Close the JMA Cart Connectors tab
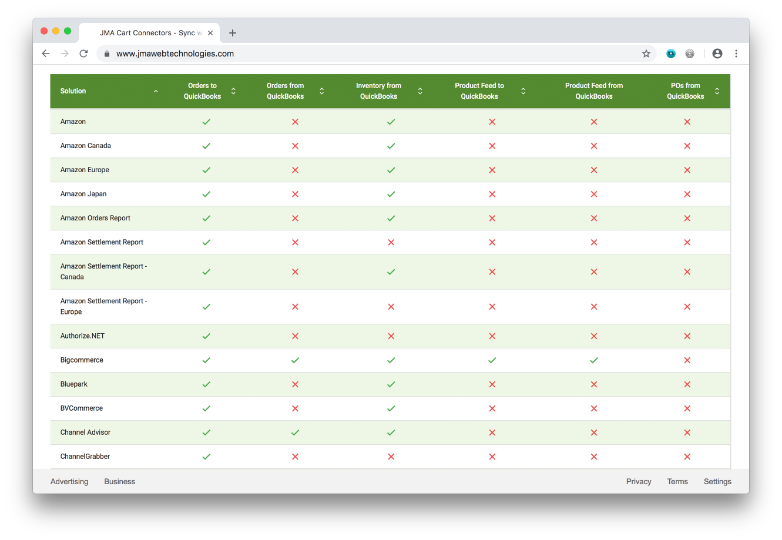Image resolution: width=782 pixels, height=540 pixels. click(210, 33)
